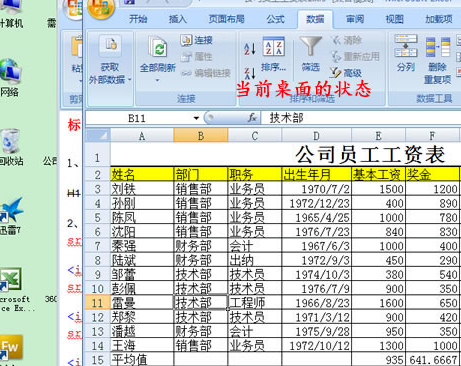The image size is (461, 366).
Task: Click the date cell 1972/12/23
Action: tap(317, 203)
